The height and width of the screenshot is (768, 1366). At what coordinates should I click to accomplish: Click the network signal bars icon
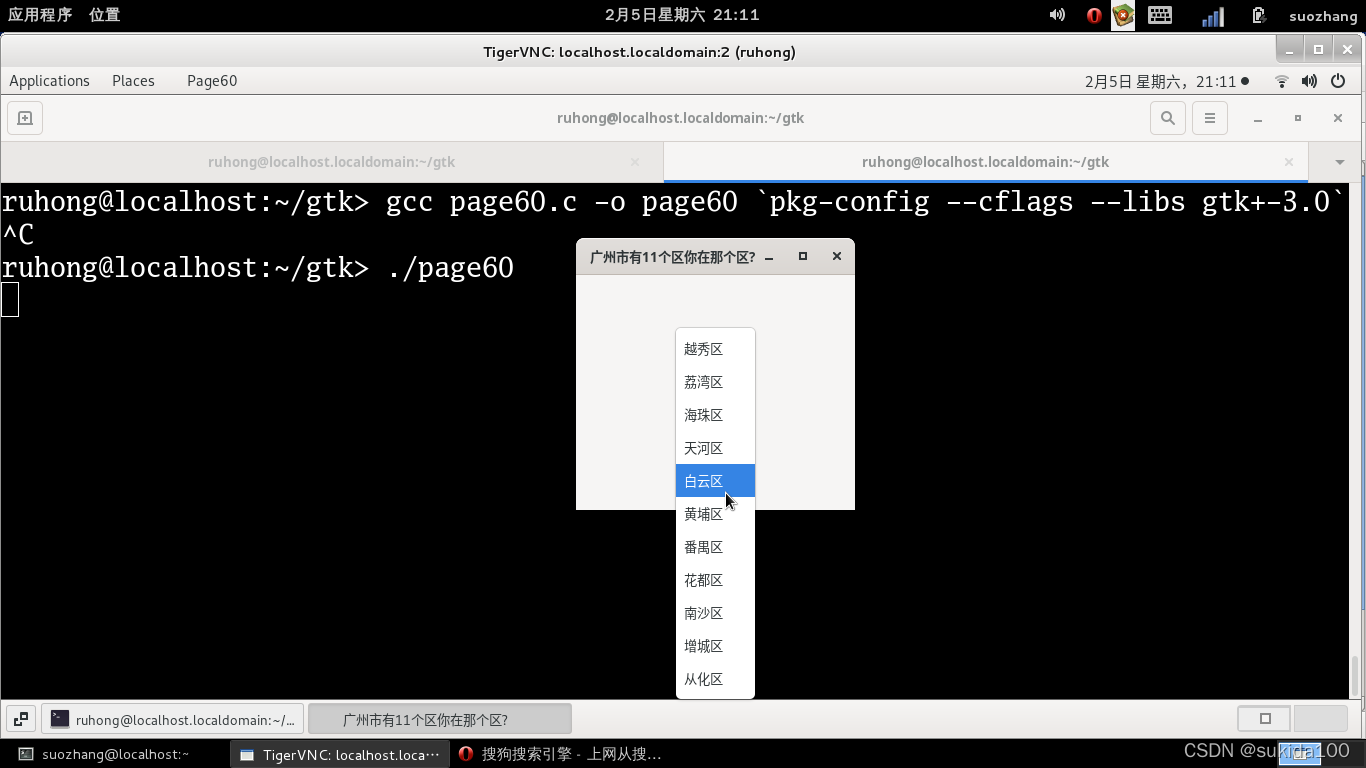(x=1213, y=16)
